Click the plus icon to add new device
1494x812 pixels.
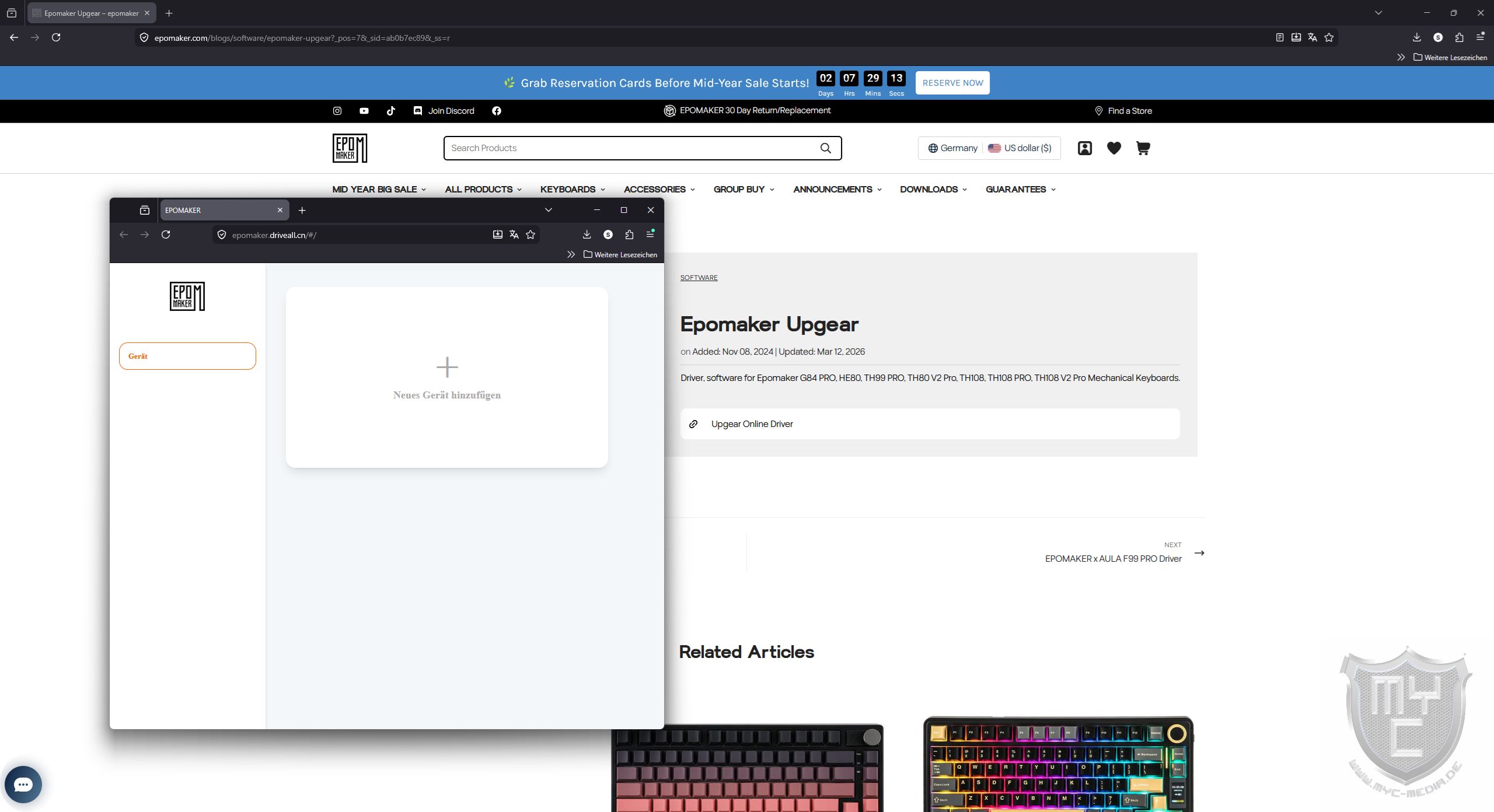(447, 367)
